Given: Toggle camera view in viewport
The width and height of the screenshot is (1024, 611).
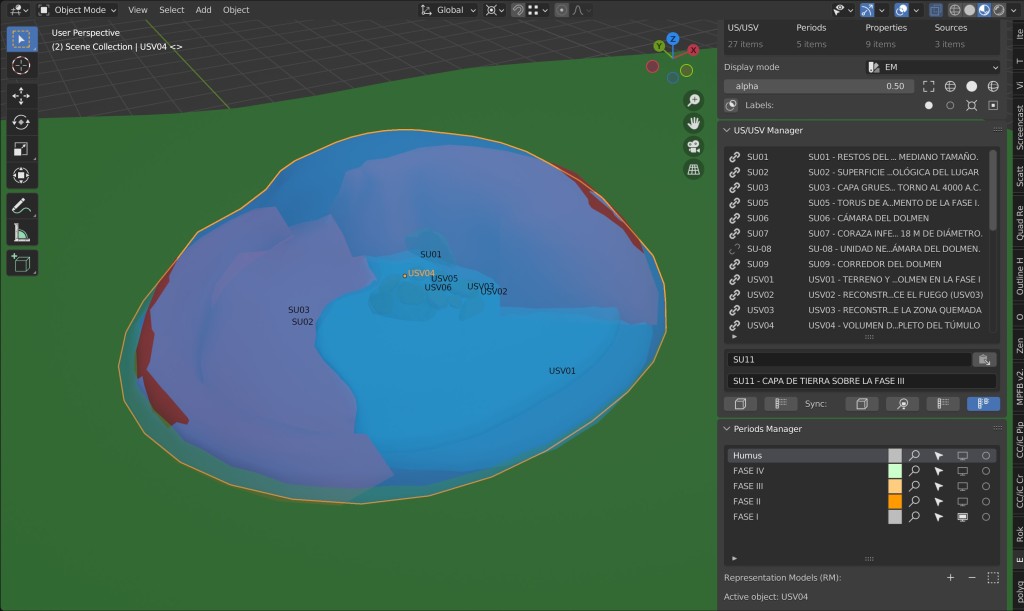Looking at the screenshot, I should pos(693,146).
